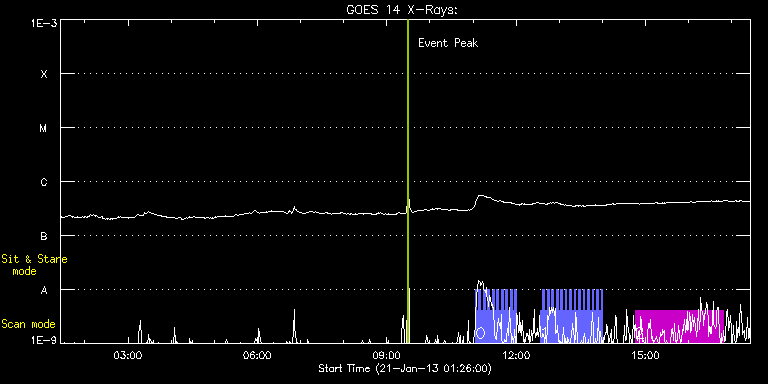
Task: Click the Start Time caption below the axis
Action: pos(405,368)
